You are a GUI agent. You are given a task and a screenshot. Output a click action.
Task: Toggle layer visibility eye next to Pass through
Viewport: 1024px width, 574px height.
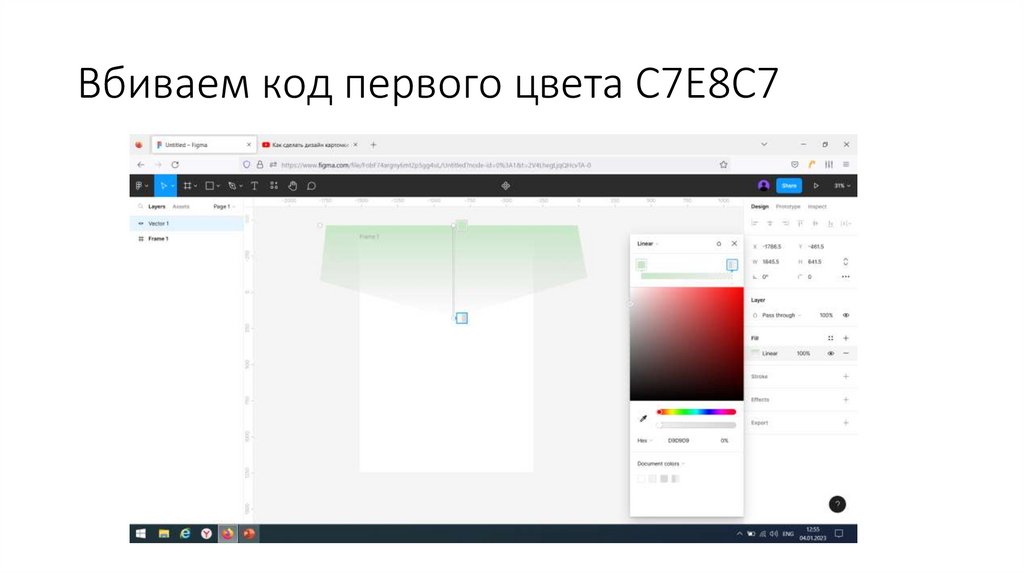tap(846, 315)
